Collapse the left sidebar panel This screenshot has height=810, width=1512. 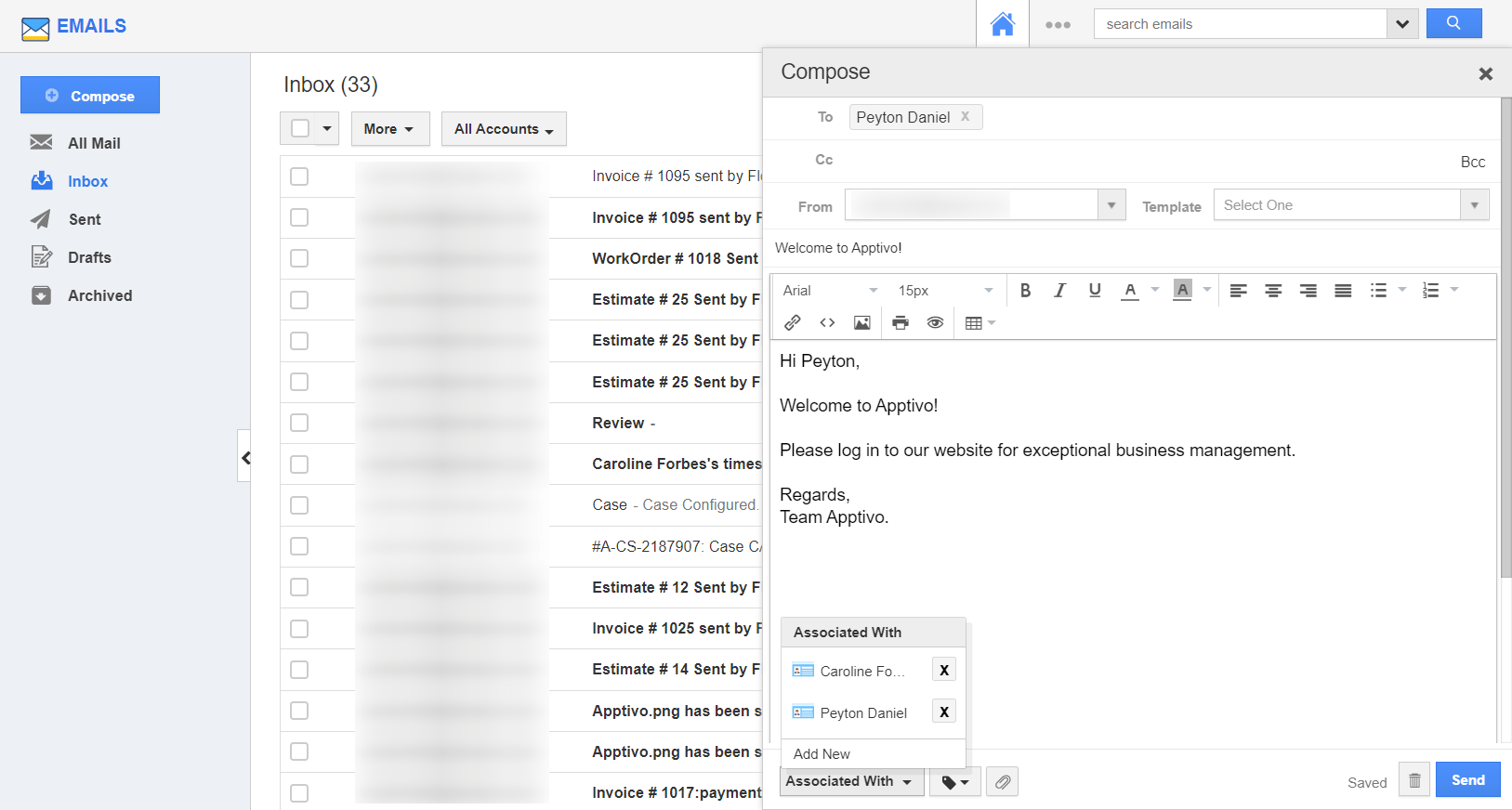click(x=244, y=456)
